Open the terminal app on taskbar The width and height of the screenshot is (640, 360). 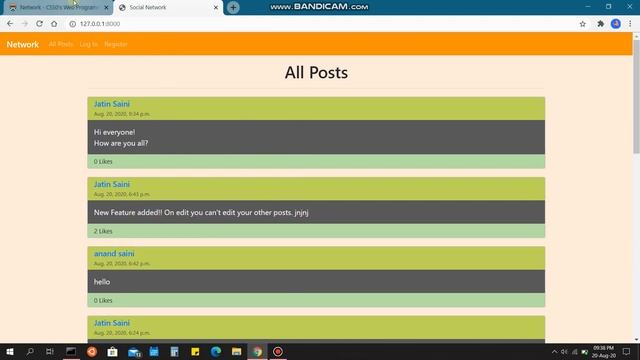71,351
